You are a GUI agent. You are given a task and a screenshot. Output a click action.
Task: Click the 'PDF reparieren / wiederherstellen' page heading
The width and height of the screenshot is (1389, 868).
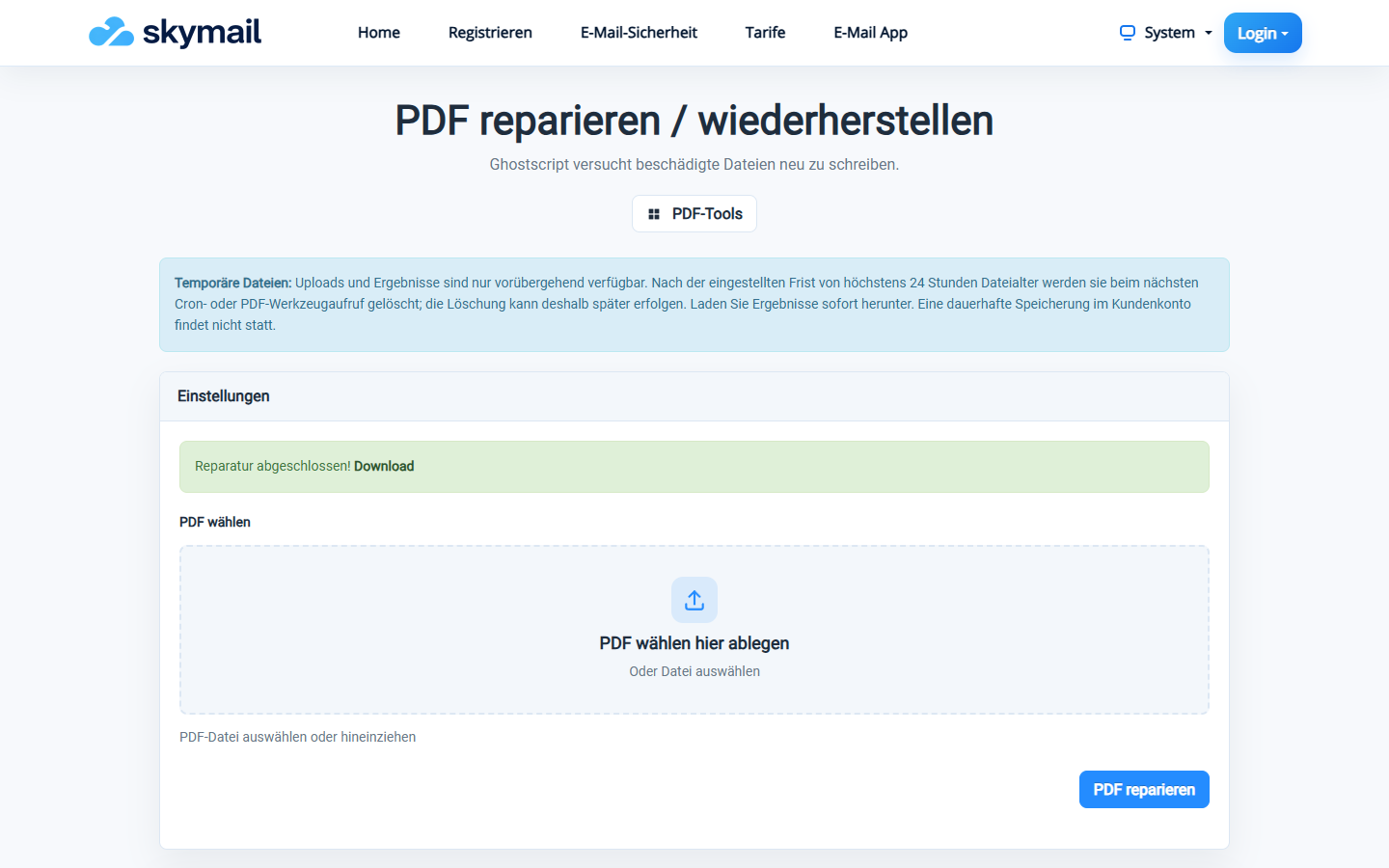694,122
